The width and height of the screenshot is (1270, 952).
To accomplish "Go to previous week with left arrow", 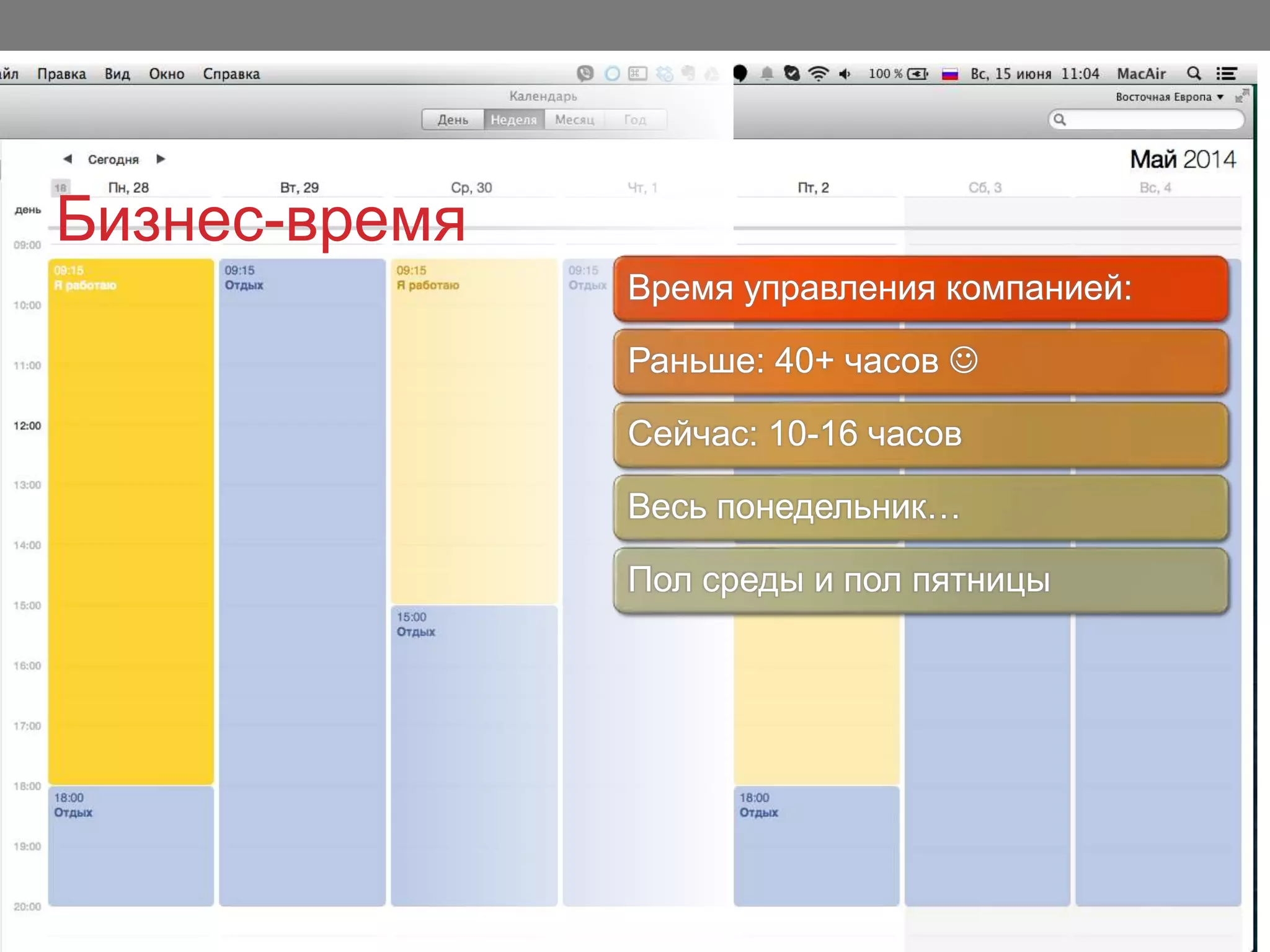I will click(x=68, y=159).
